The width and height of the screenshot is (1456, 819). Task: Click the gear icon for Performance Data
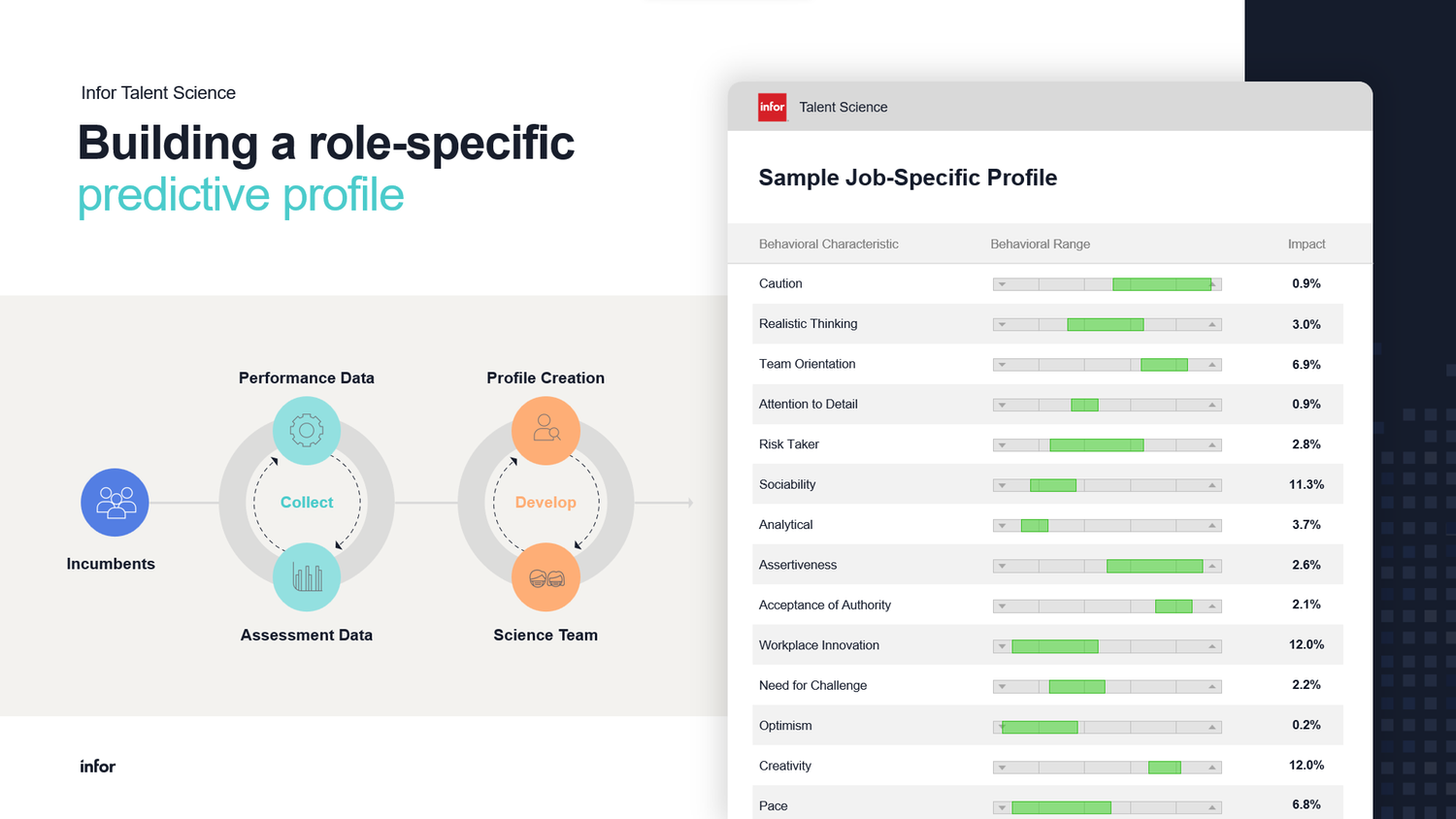pyautogui.click(x=306, y=429)
